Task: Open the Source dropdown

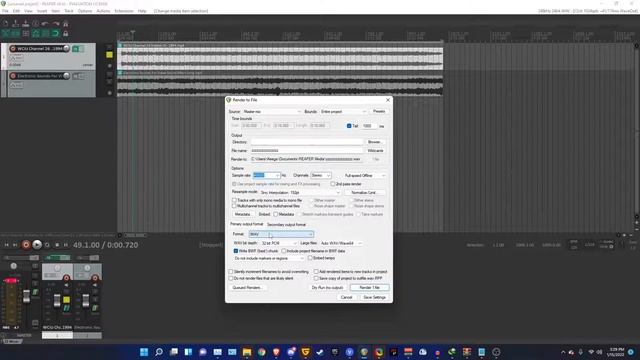Action: pos(272,111)
